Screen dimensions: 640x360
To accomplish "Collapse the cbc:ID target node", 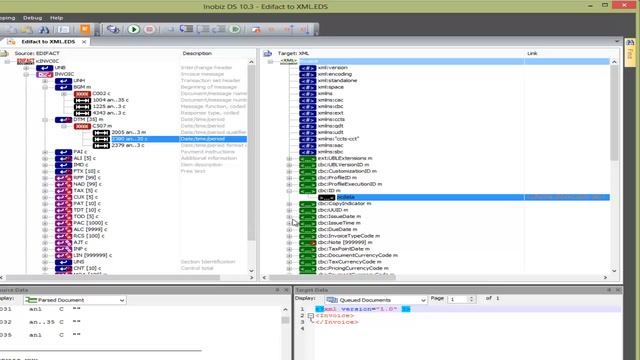I will 289,191.
